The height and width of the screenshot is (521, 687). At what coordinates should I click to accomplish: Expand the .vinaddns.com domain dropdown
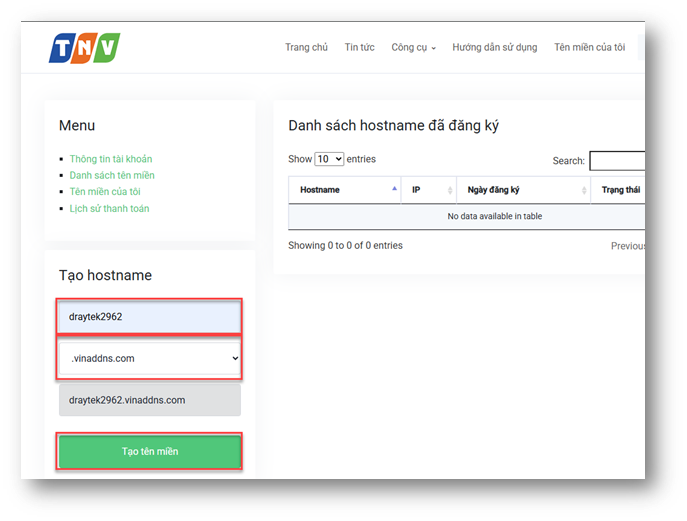[x=149, y=358]
